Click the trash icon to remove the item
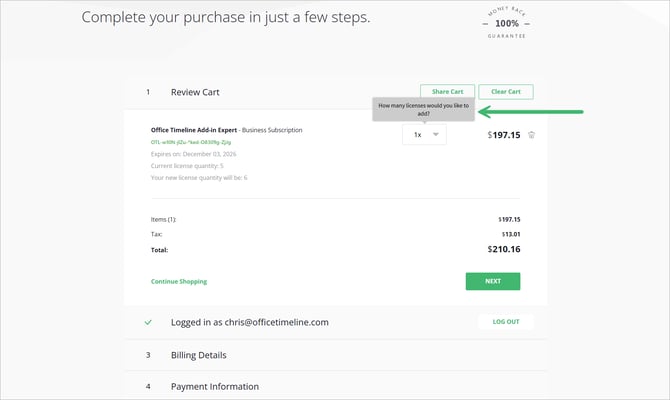 (532, 135)
